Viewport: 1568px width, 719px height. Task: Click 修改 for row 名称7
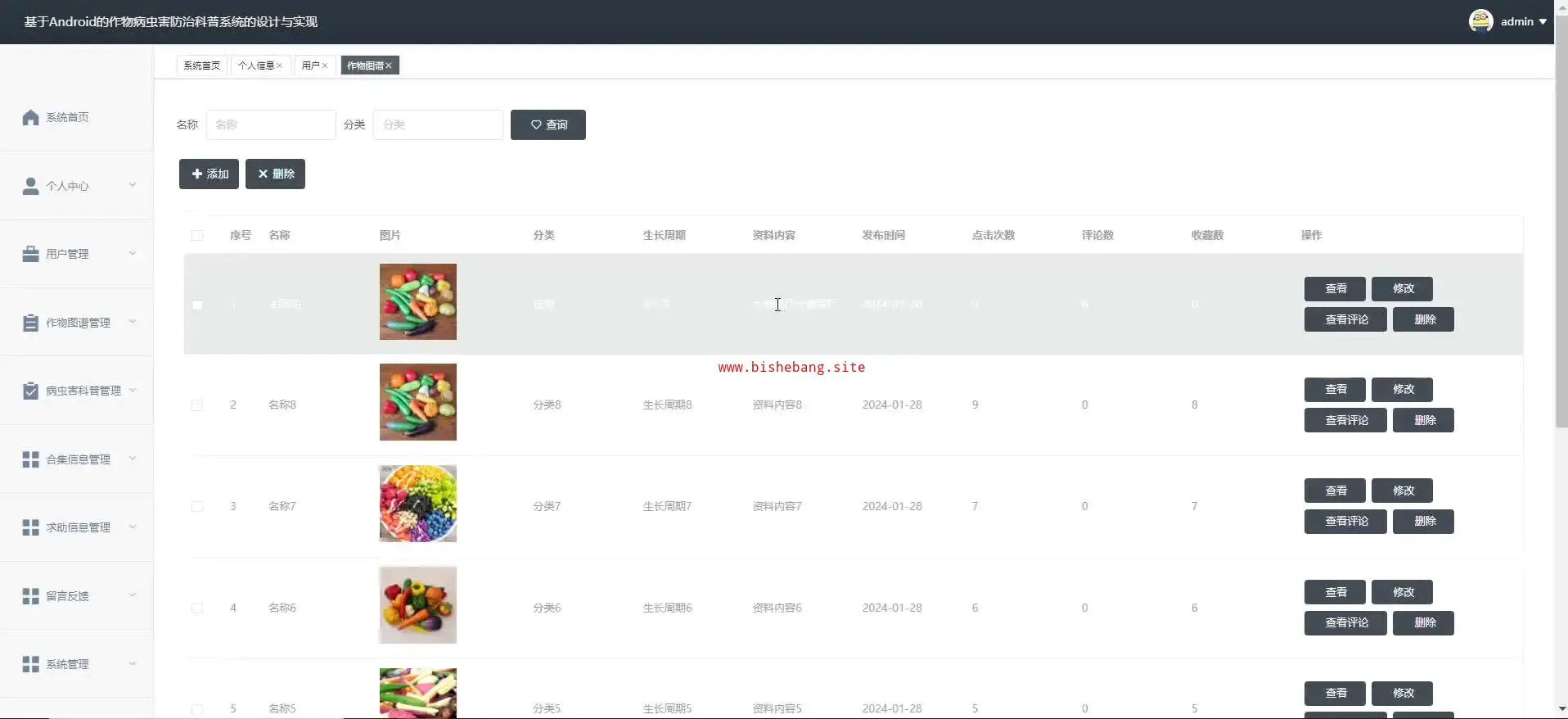(x=1403, y=491)
